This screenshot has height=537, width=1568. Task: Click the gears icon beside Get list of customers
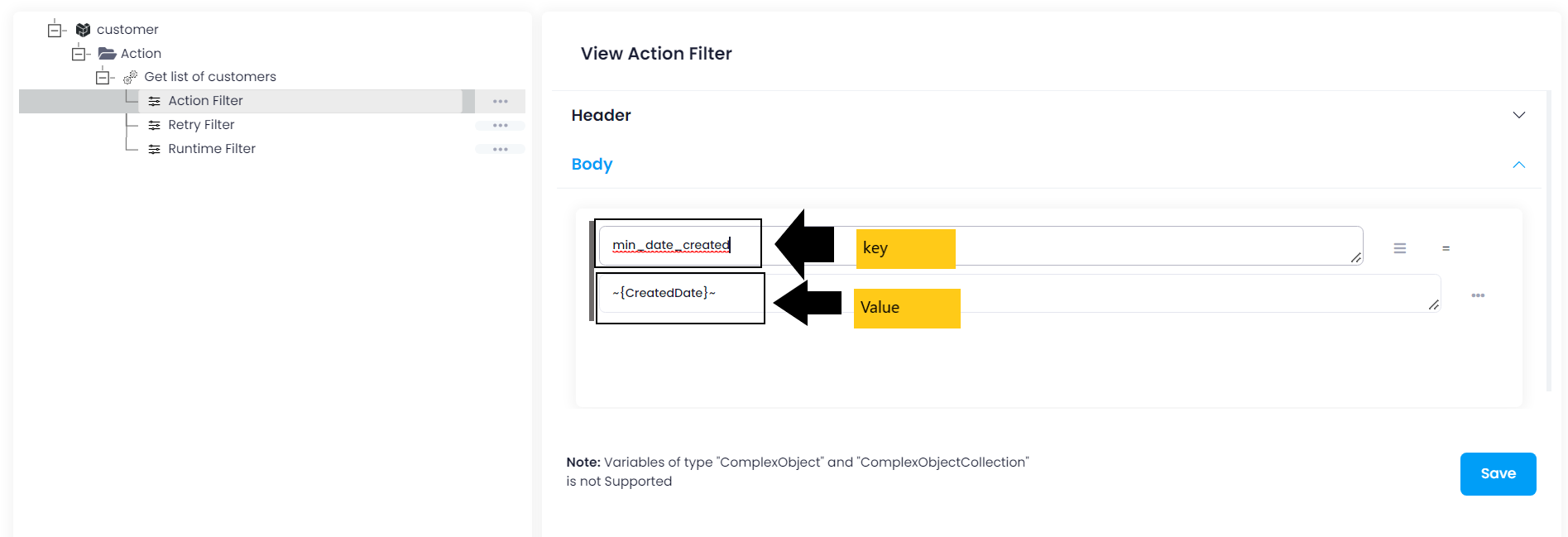130,76
